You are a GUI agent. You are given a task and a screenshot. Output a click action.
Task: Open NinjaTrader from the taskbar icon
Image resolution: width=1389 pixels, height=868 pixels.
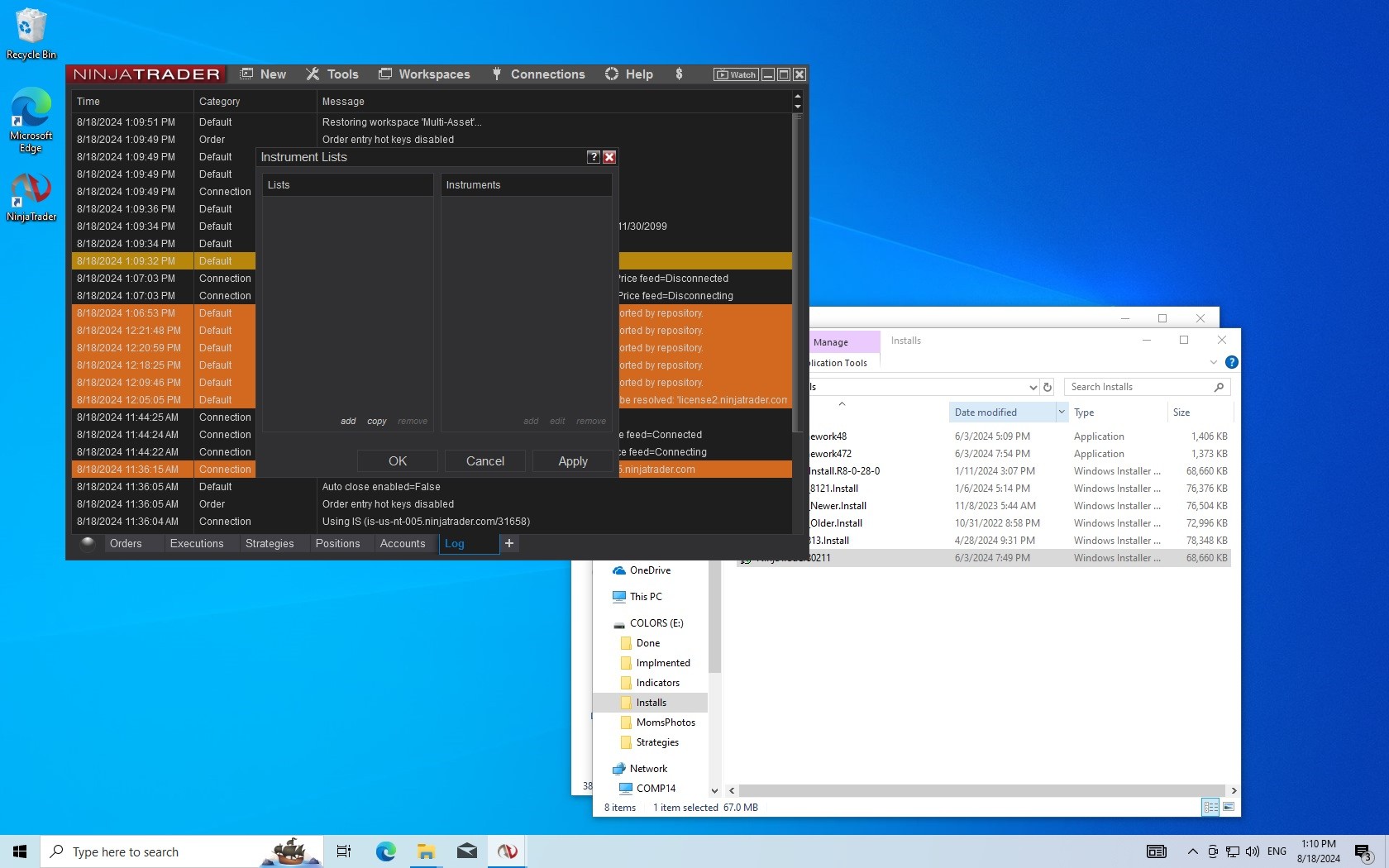pos(507,851)
